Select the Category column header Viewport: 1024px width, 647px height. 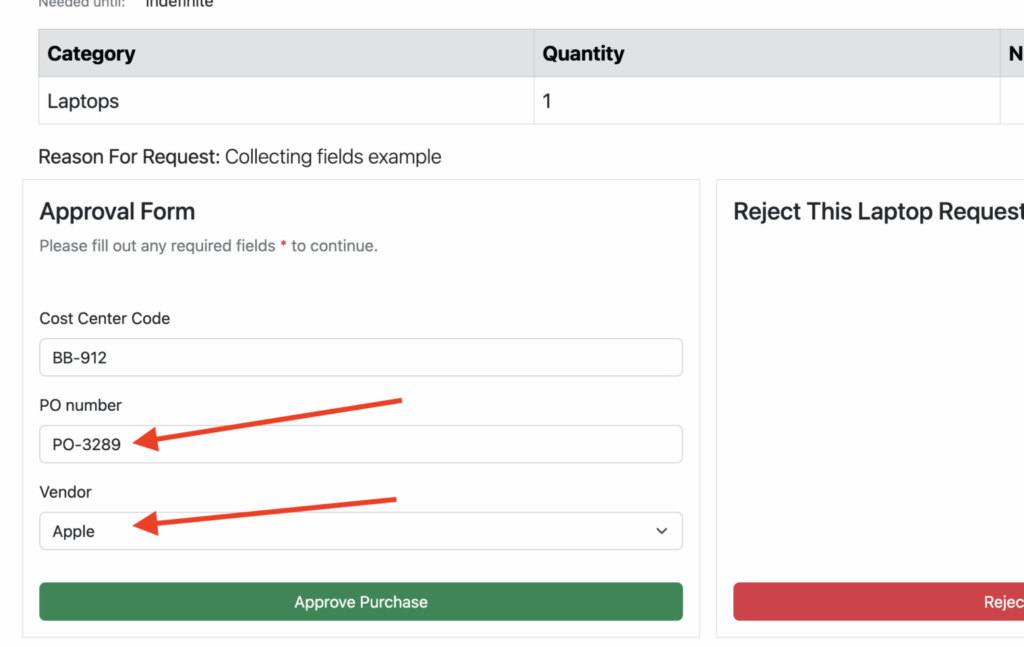click(91, 54)
